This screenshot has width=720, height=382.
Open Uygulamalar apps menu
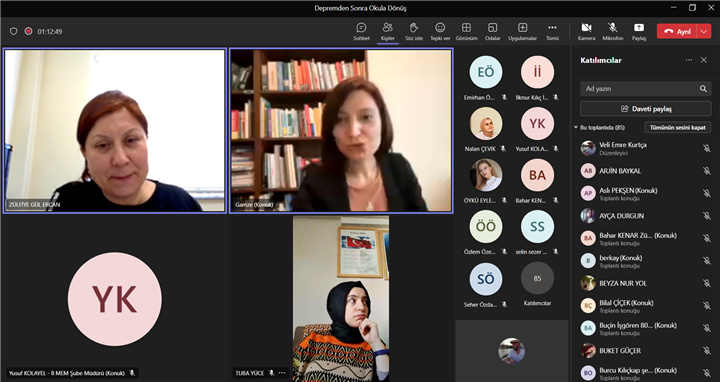(x=522, y=32)
